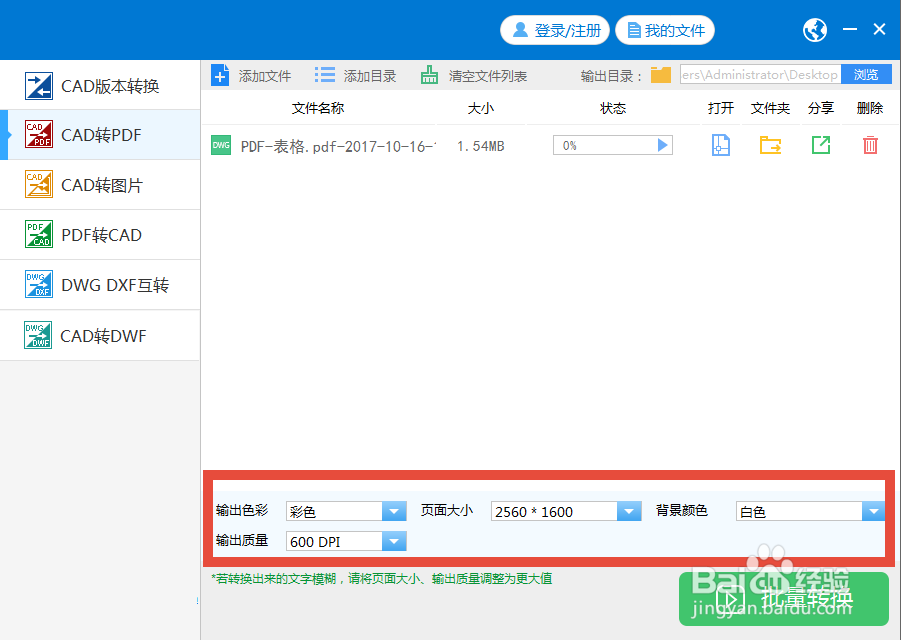Open the 输出色彩 color dropdown
This screenshot has width=901, height=640.
coord(393,511)
